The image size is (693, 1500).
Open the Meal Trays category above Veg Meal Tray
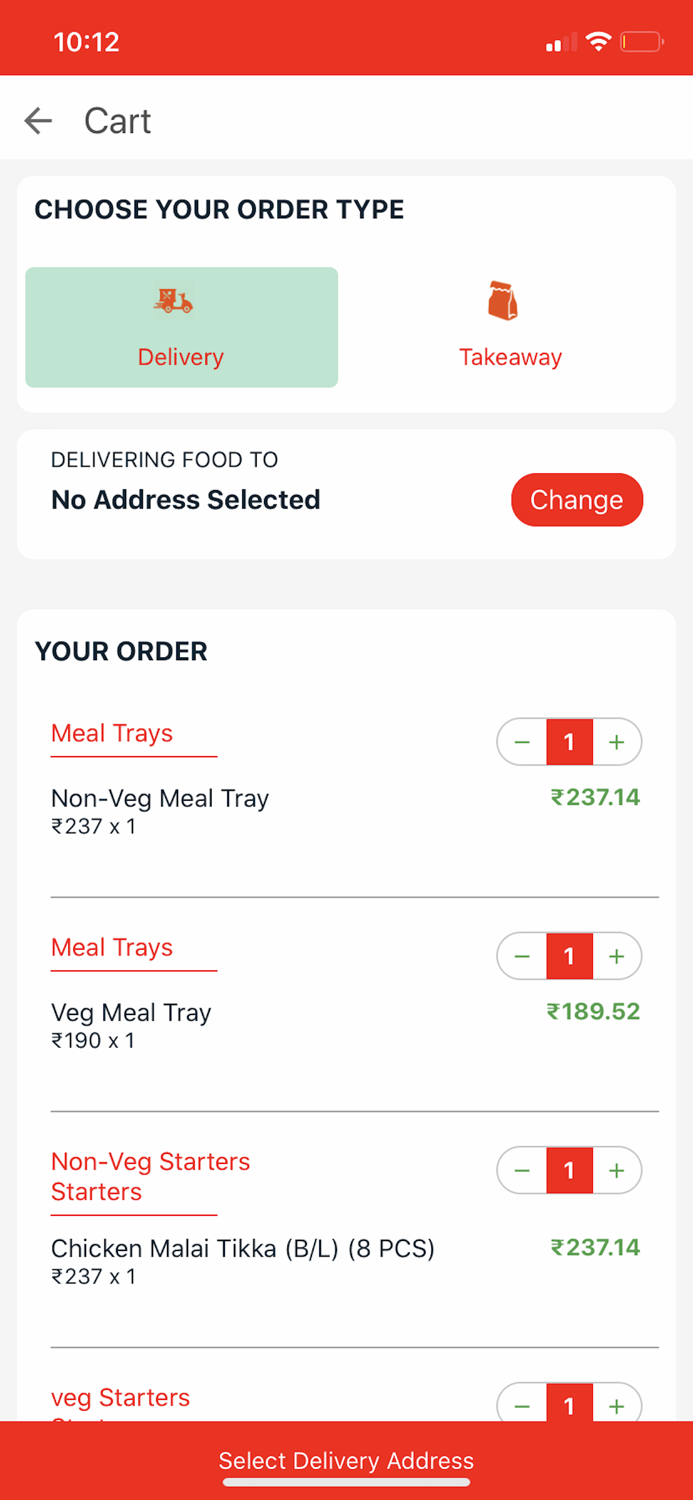point(112,947)
